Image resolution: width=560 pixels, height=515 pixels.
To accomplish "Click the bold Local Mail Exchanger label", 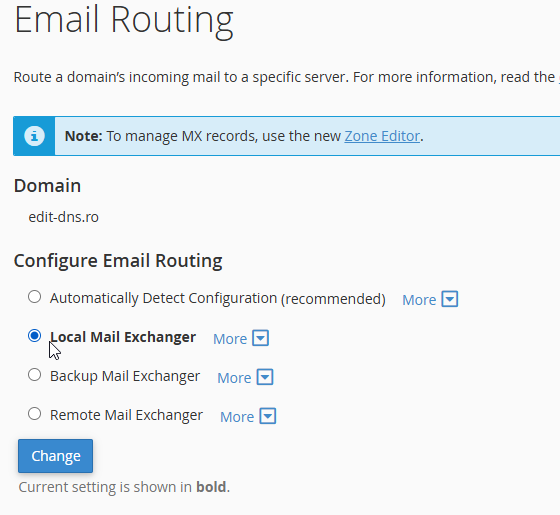I will click(x=123, y=337).
